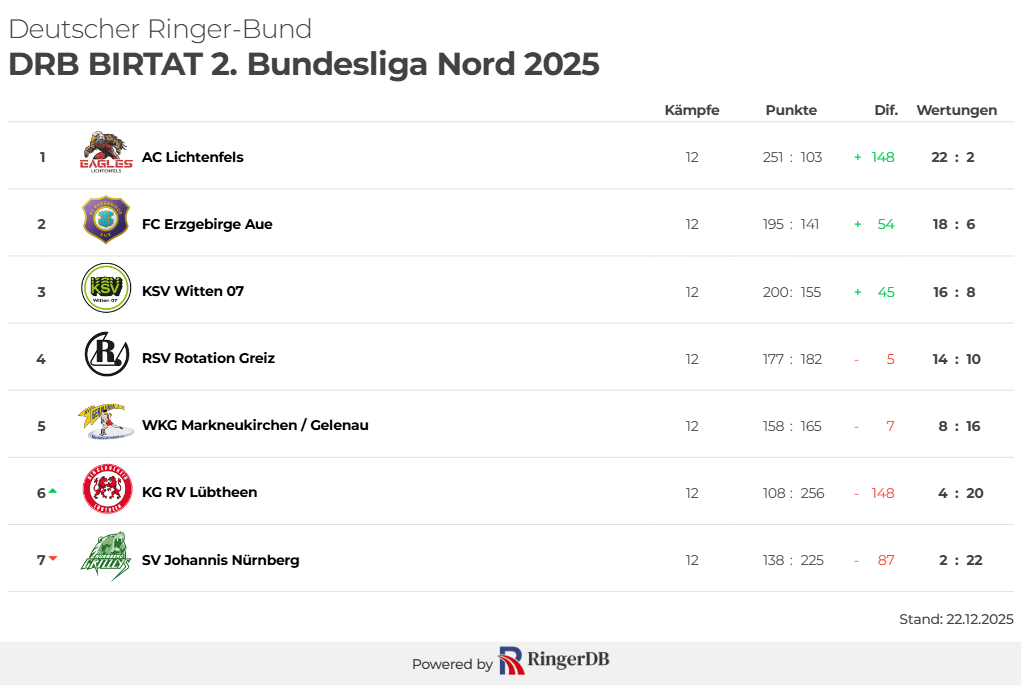Click the WKG Markneukirchen / Gelenau logo
Viewport: 1022px width, 686px height.
106,422
